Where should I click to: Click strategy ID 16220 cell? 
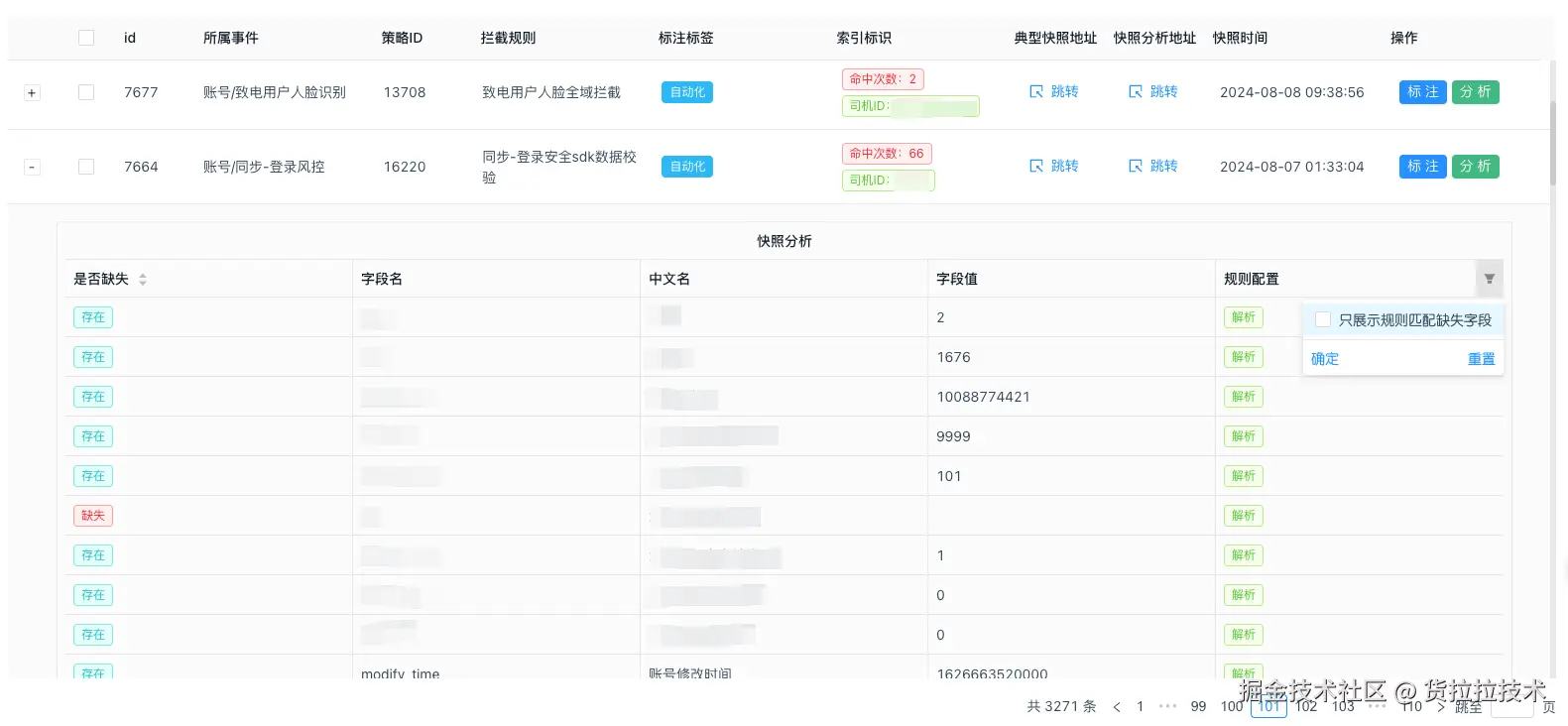[x=405, y=167]
